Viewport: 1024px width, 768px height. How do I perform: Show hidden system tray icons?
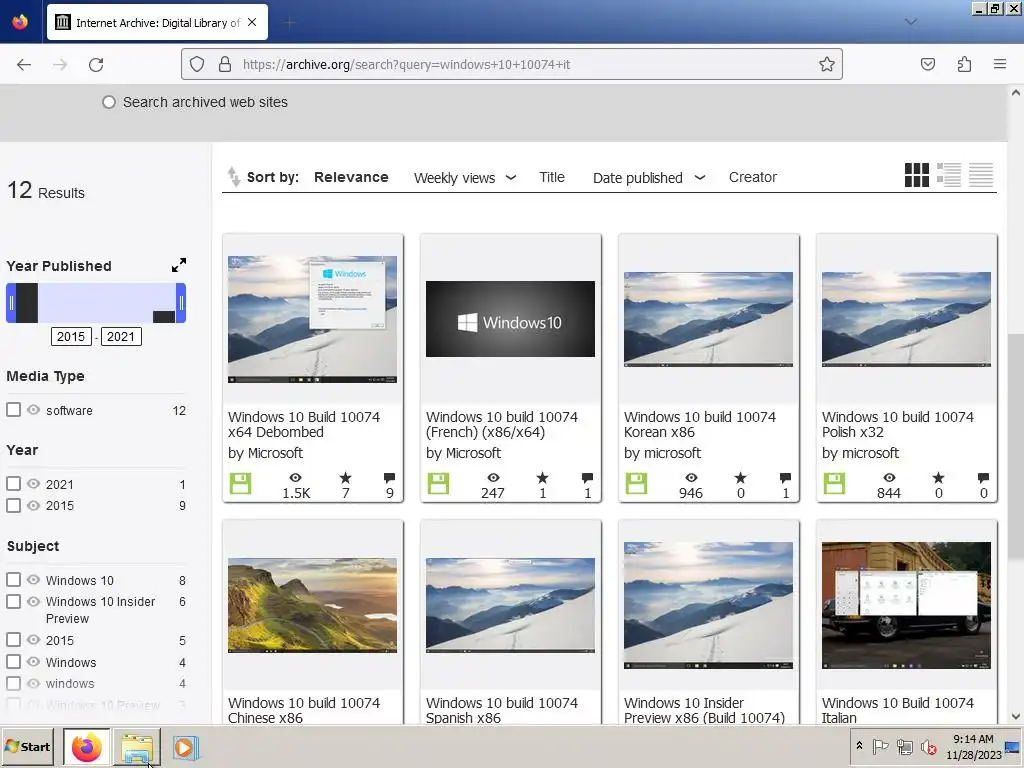pyautogui.click(x=859, y=746)
